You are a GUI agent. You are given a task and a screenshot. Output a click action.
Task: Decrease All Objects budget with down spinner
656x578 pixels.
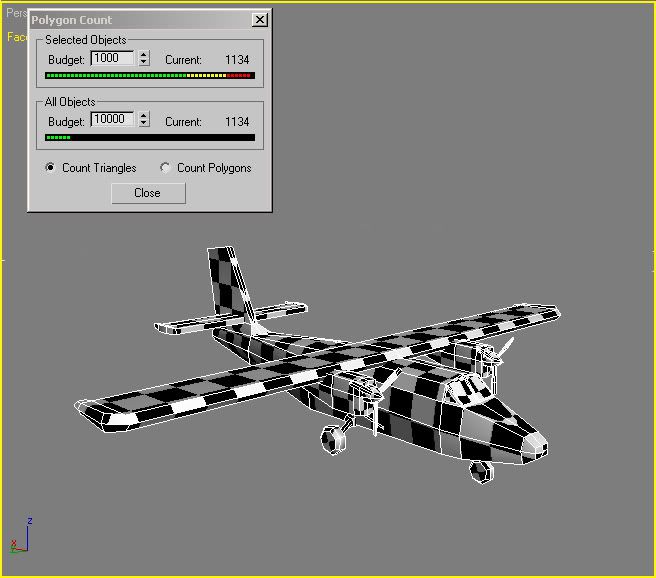click(144, 124)
